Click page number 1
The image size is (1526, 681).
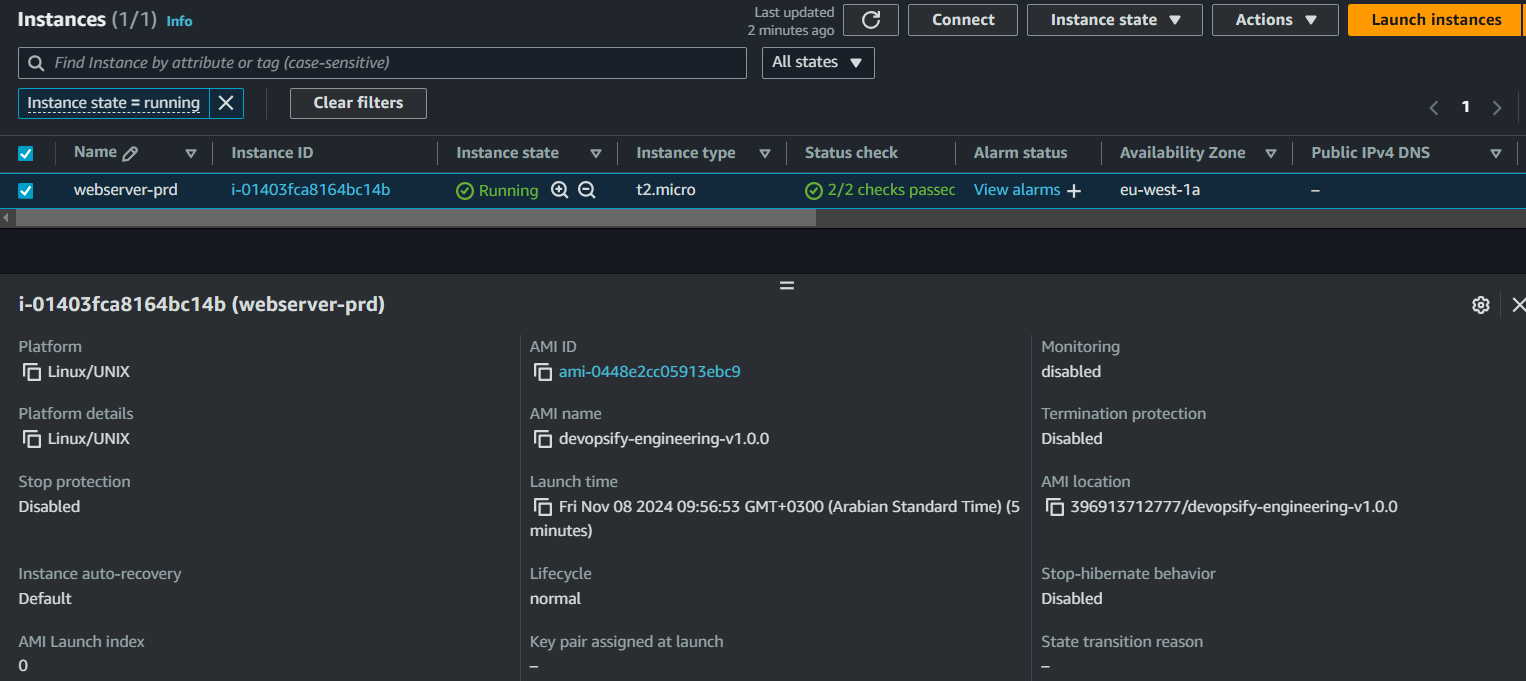click(1466, 107)
